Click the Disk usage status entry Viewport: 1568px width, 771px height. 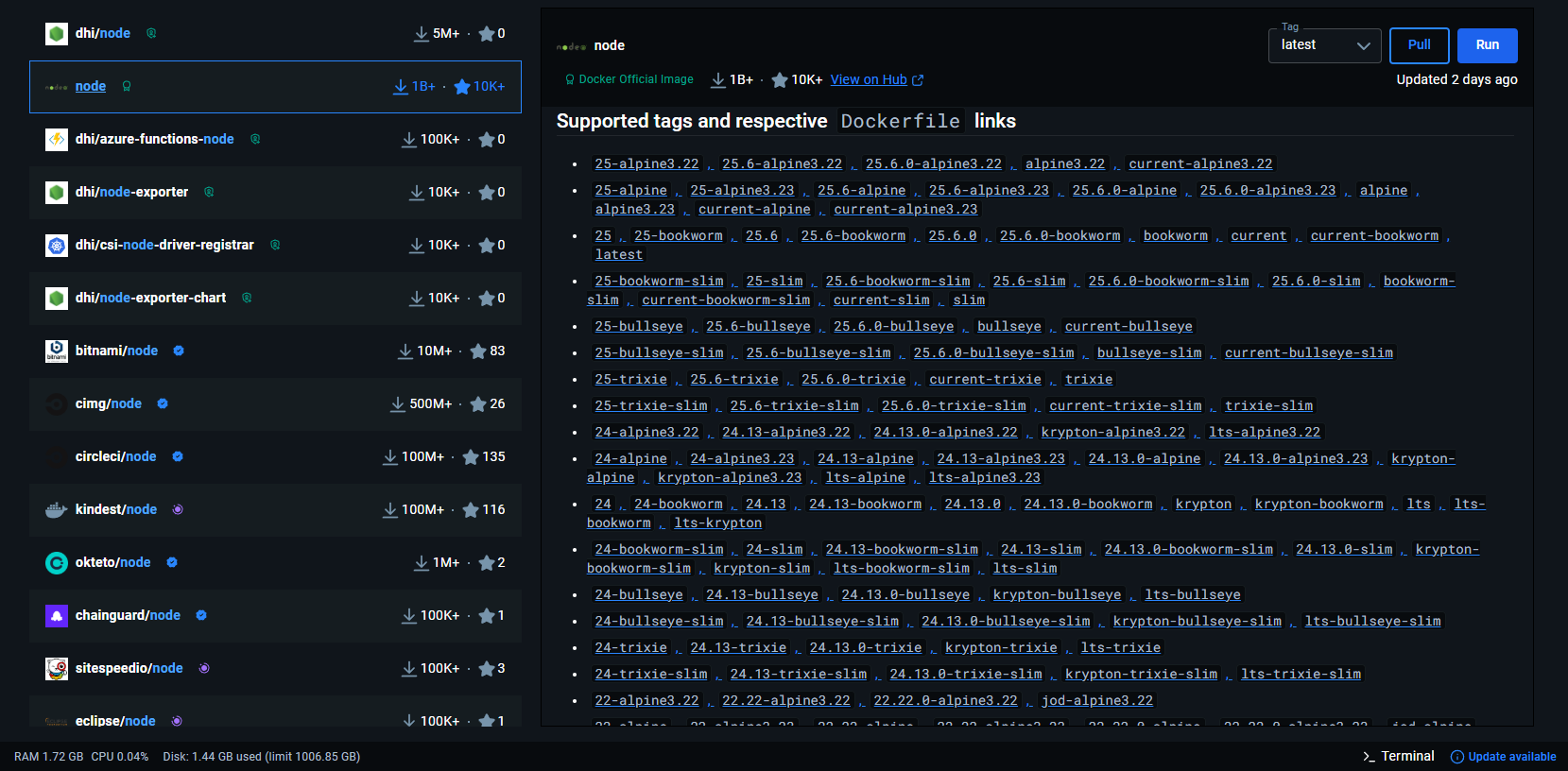[262, 757]
